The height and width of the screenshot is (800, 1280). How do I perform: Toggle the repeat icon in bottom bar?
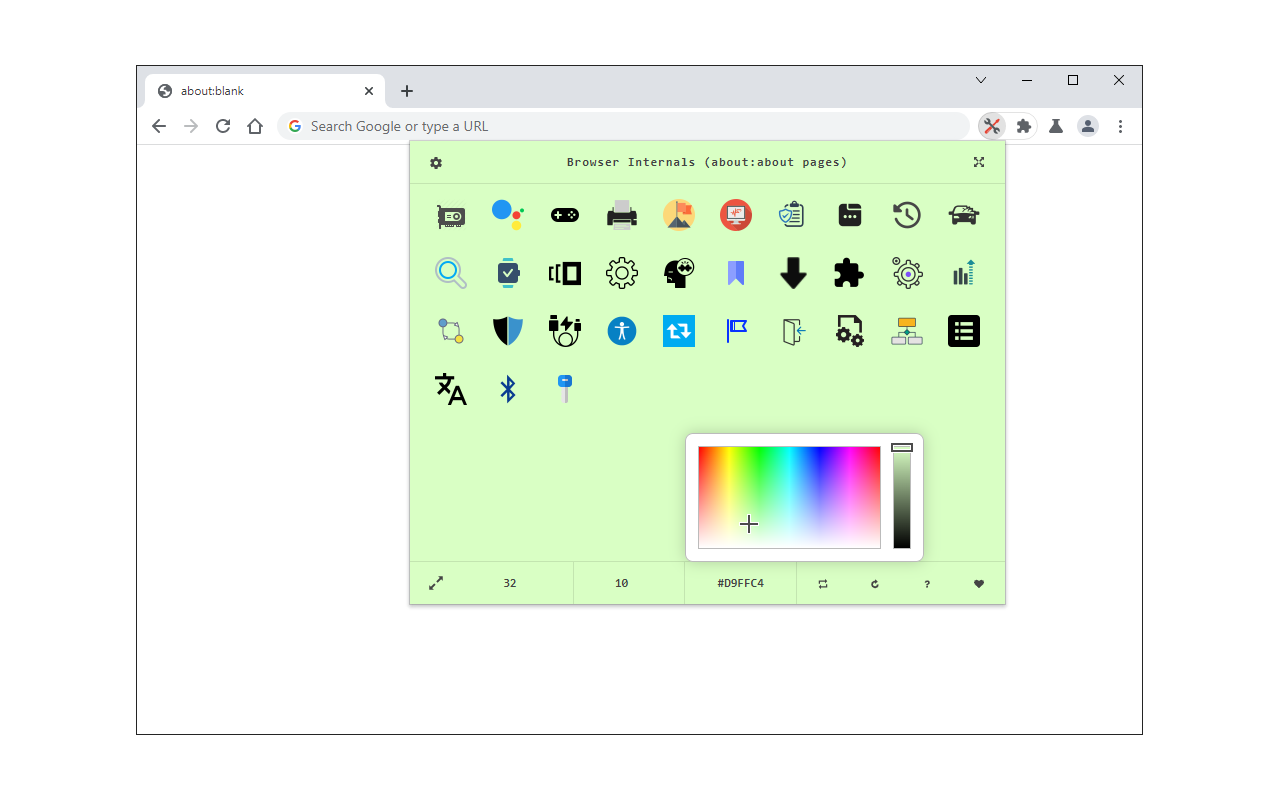[x=822, y=583]
